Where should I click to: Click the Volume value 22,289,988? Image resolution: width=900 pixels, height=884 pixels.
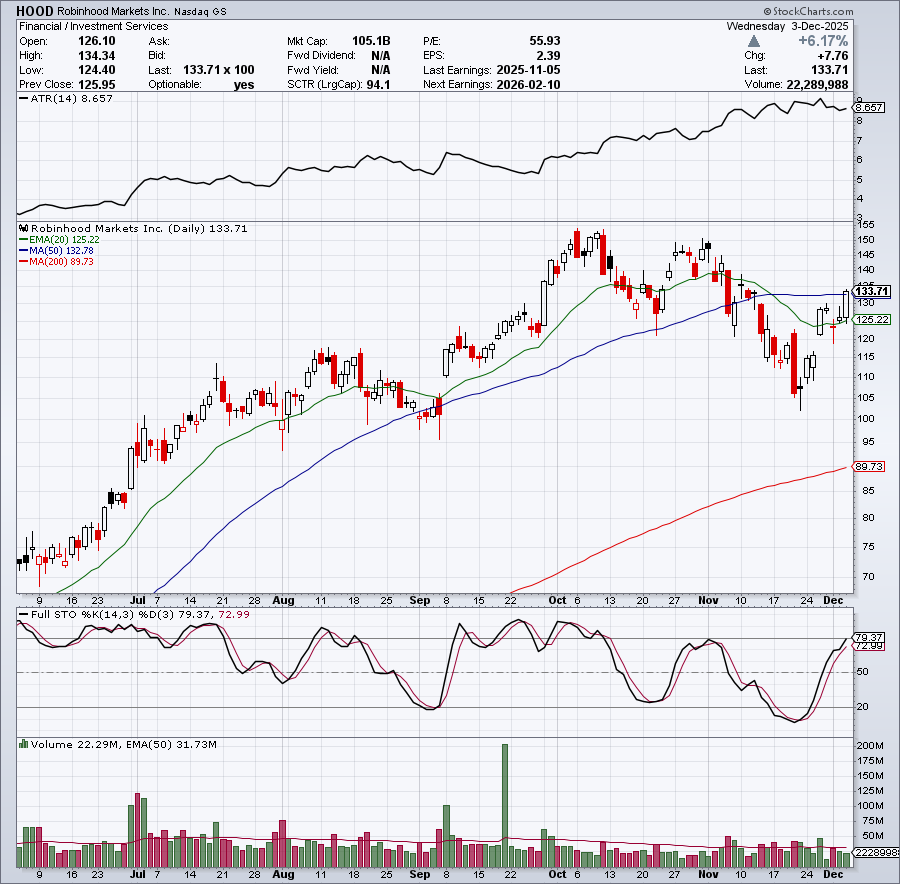point(817,84)
